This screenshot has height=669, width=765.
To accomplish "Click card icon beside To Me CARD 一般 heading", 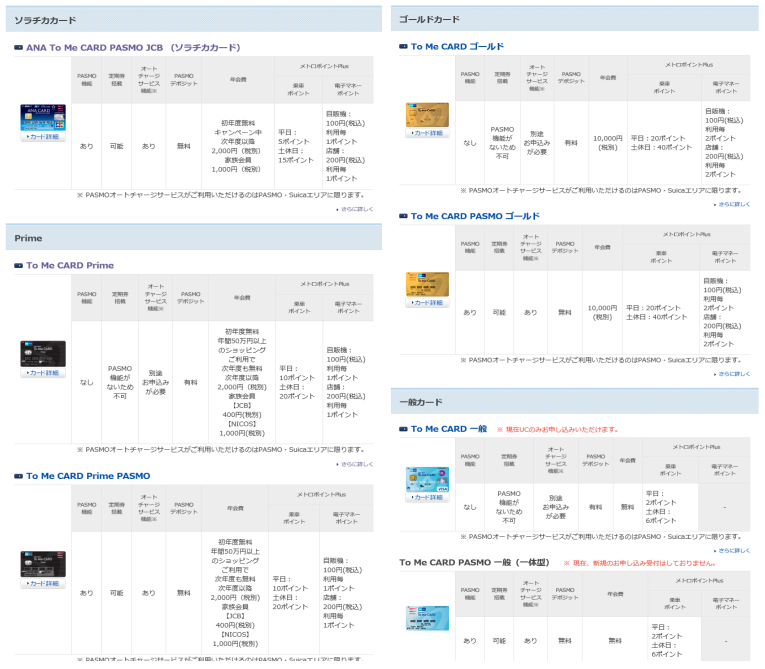I will point(403,429).
